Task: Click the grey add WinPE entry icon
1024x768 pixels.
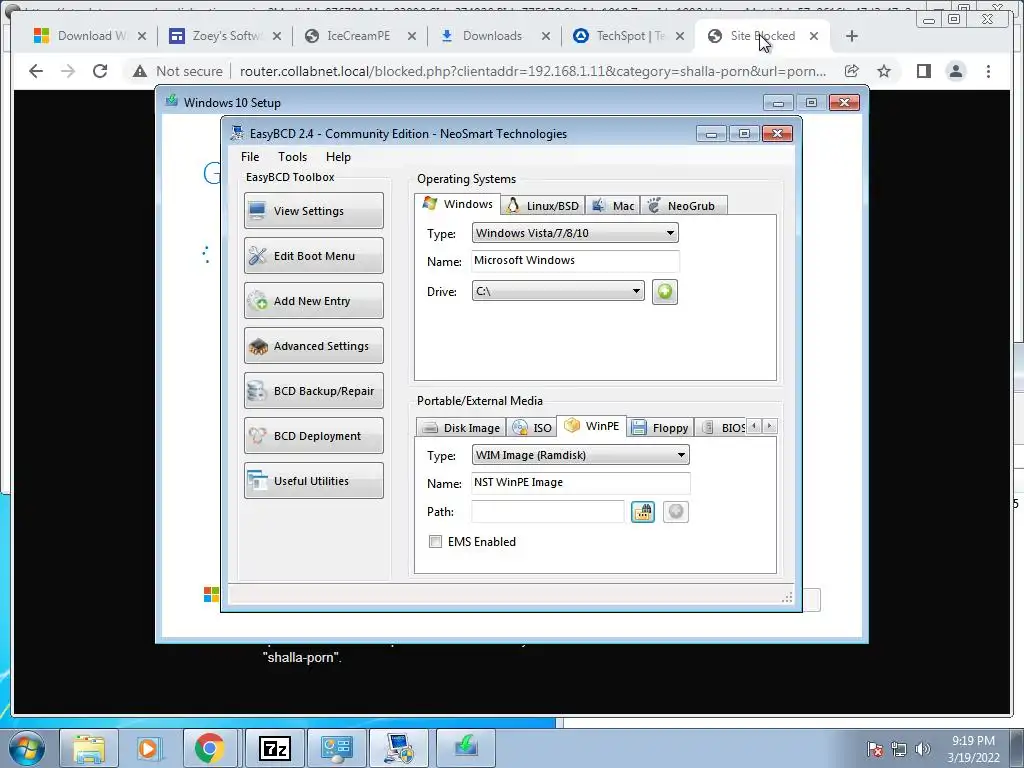Action: click(675, 511)
